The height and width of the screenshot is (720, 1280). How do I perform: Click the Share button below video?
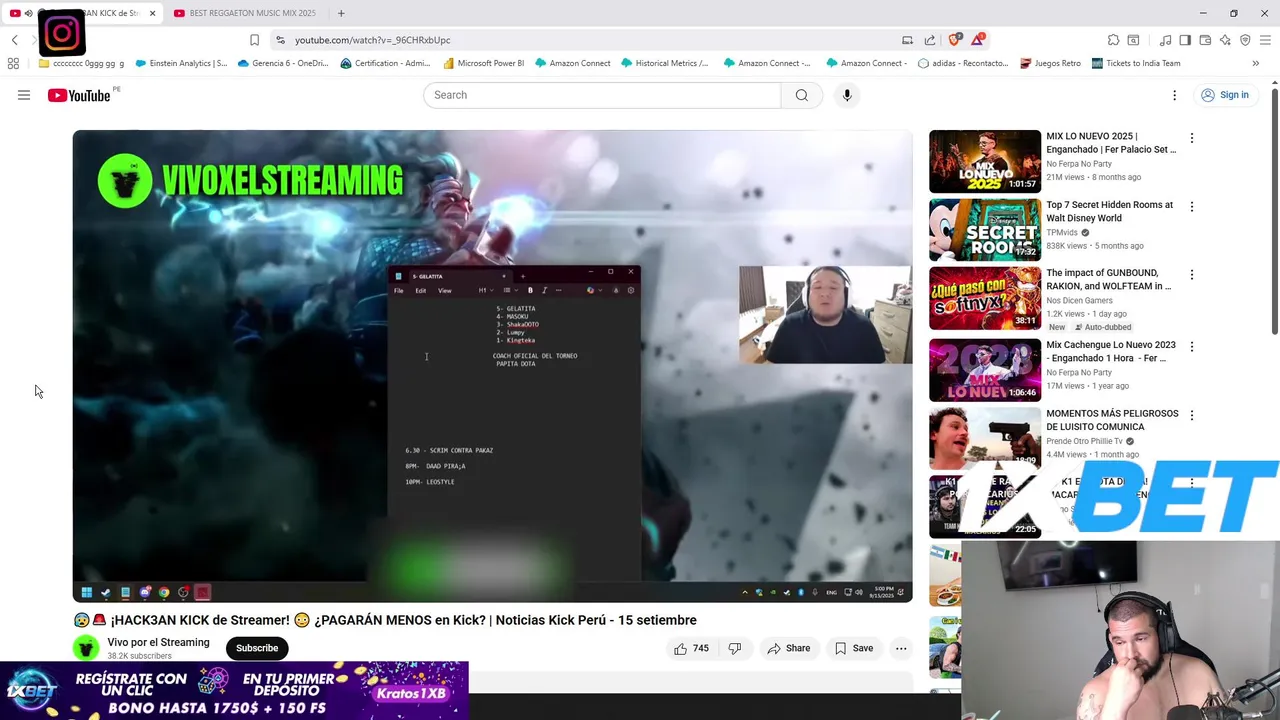788,648
